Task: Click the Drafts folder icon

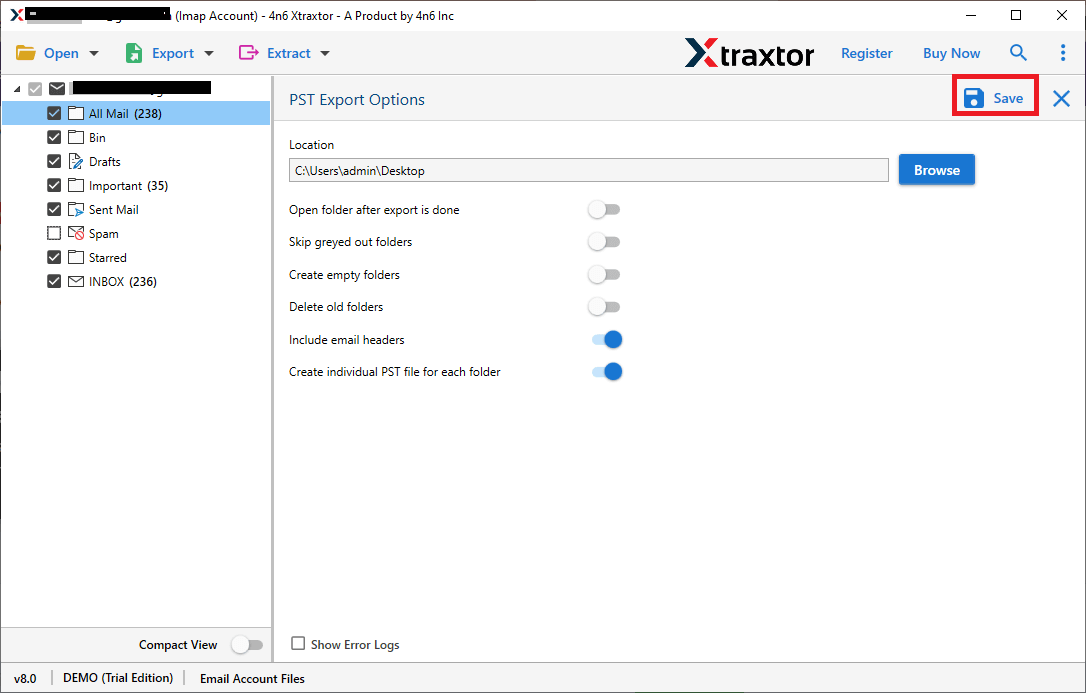Action: [x=76, y=162]
